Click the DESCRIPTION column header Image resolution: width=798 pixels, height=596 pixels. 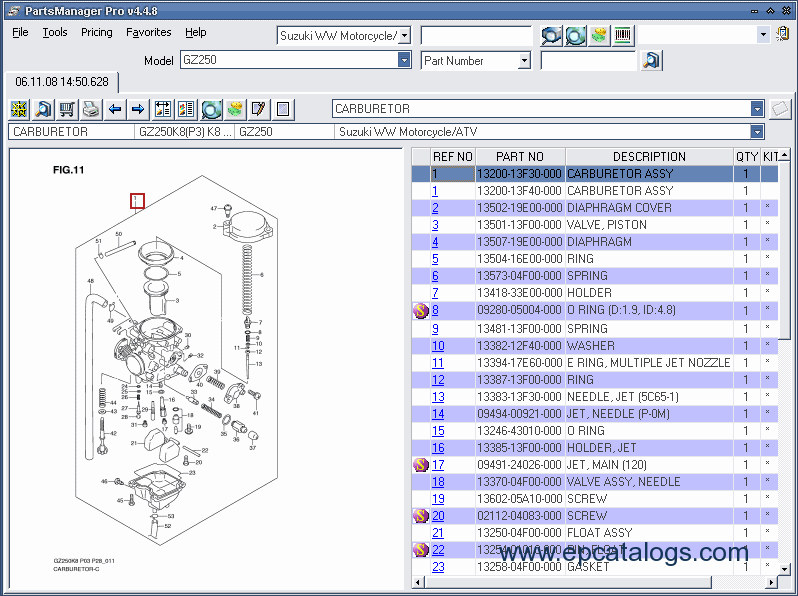pos(649,157)
